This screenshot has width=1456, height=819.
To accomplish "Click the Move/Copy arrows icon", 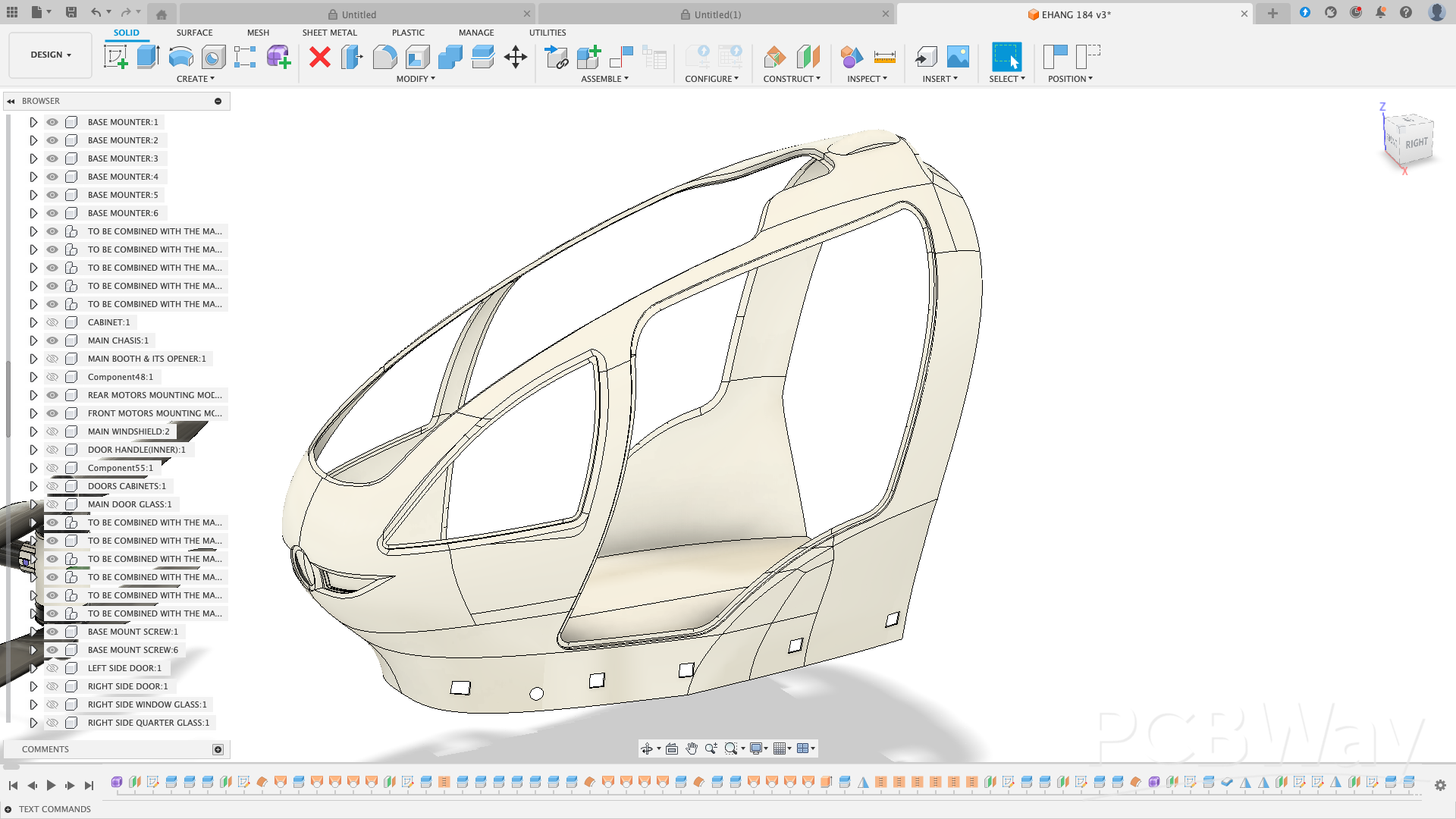I will click(516, 57).
